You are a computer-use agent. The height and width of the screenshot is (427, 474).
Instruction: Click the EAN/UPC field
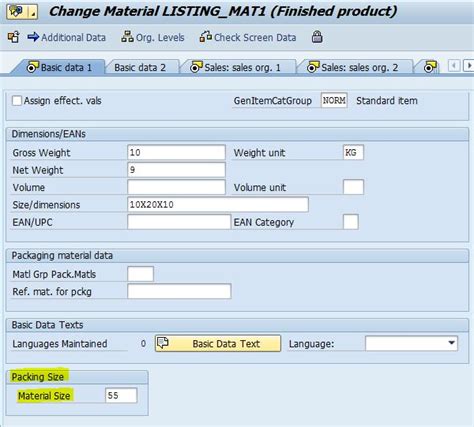pos(179,222)
